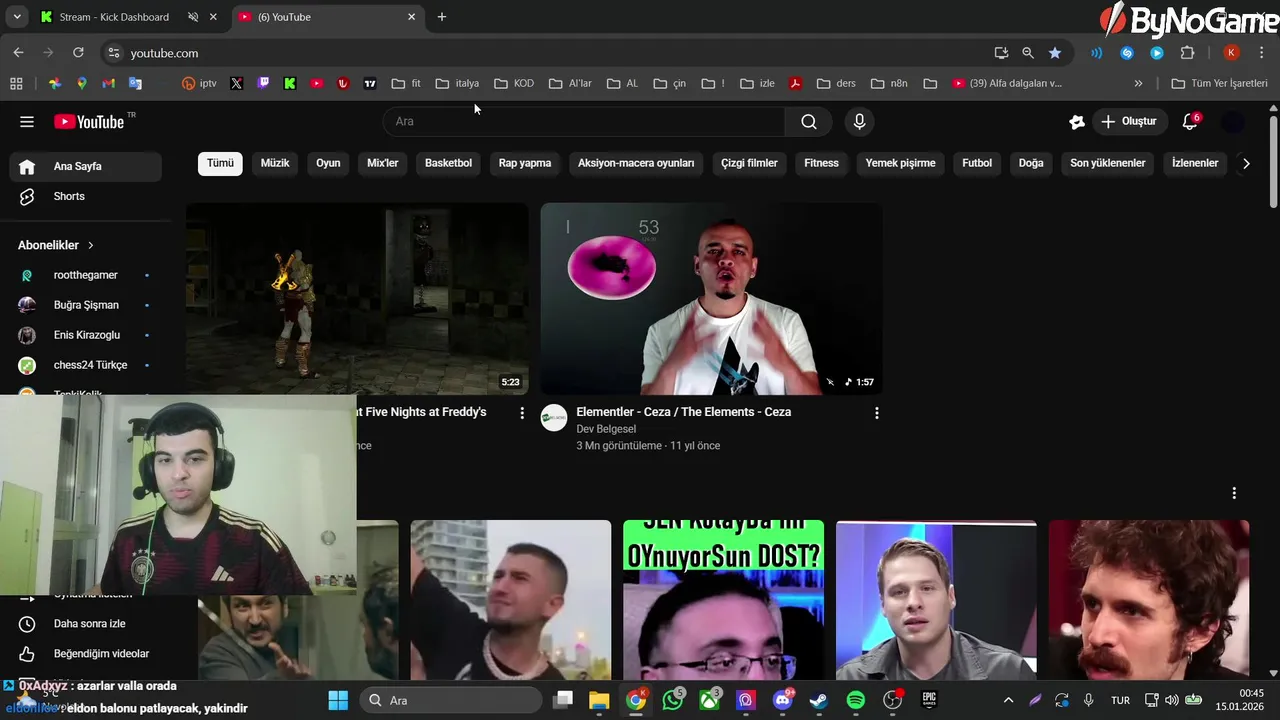
Task: Open Daha sonra izle playlist
Action: [x=86, y=624]
